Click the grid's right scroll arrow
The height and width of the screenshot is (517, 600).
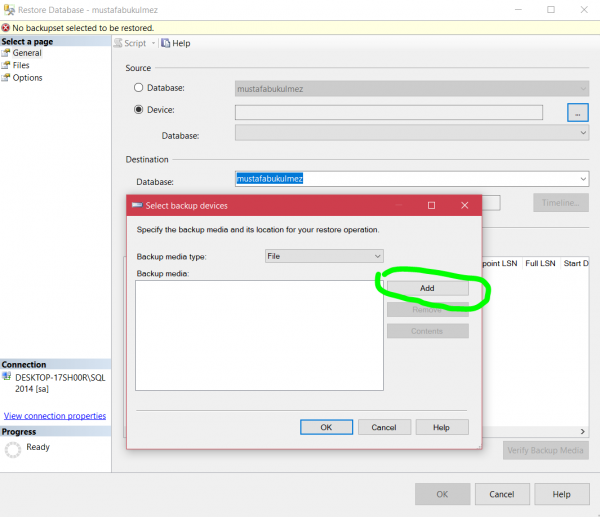[x=583, y=431]
